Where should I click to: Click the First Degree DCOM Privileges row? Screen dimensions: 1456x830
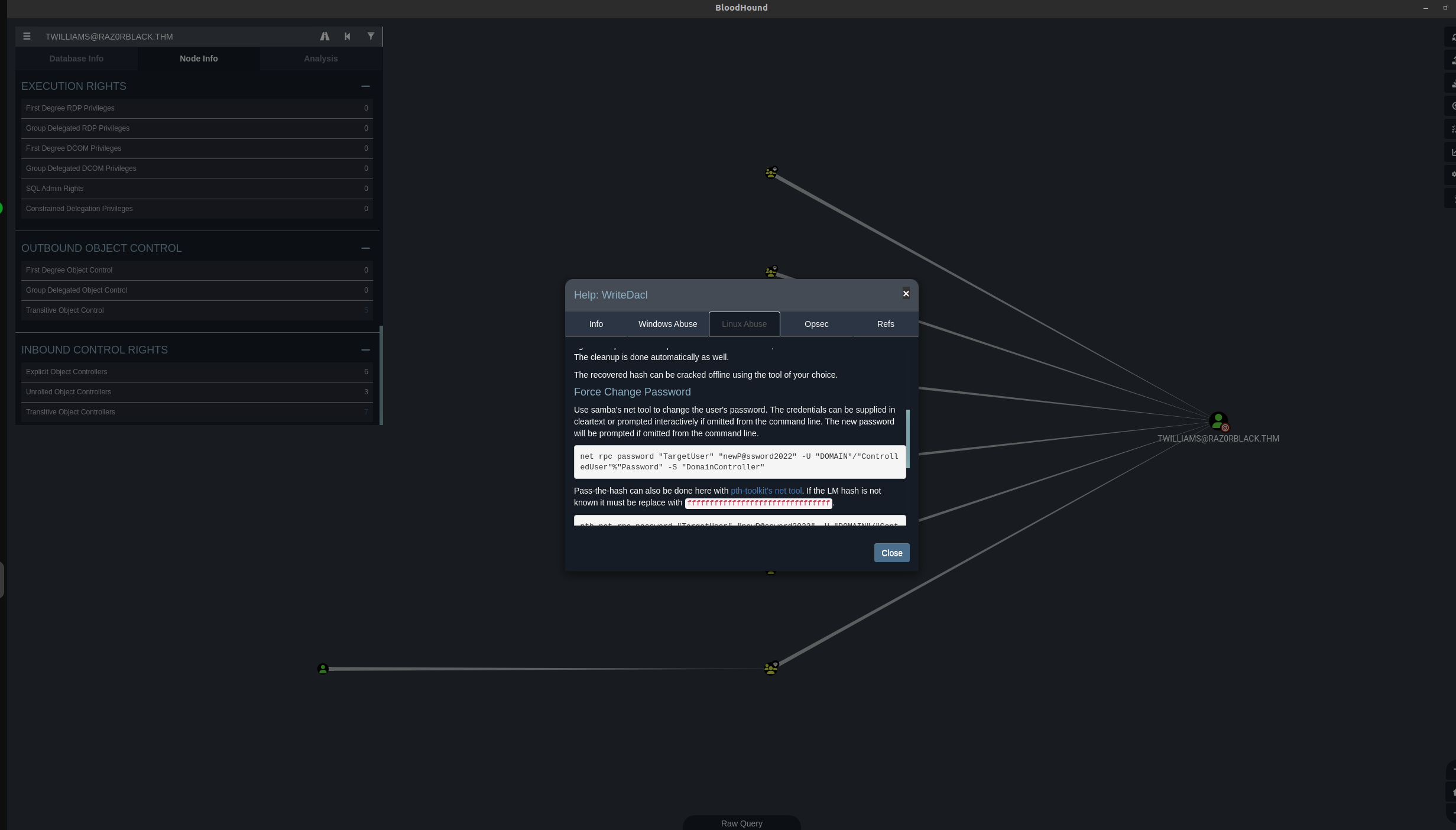coord(197,148)
